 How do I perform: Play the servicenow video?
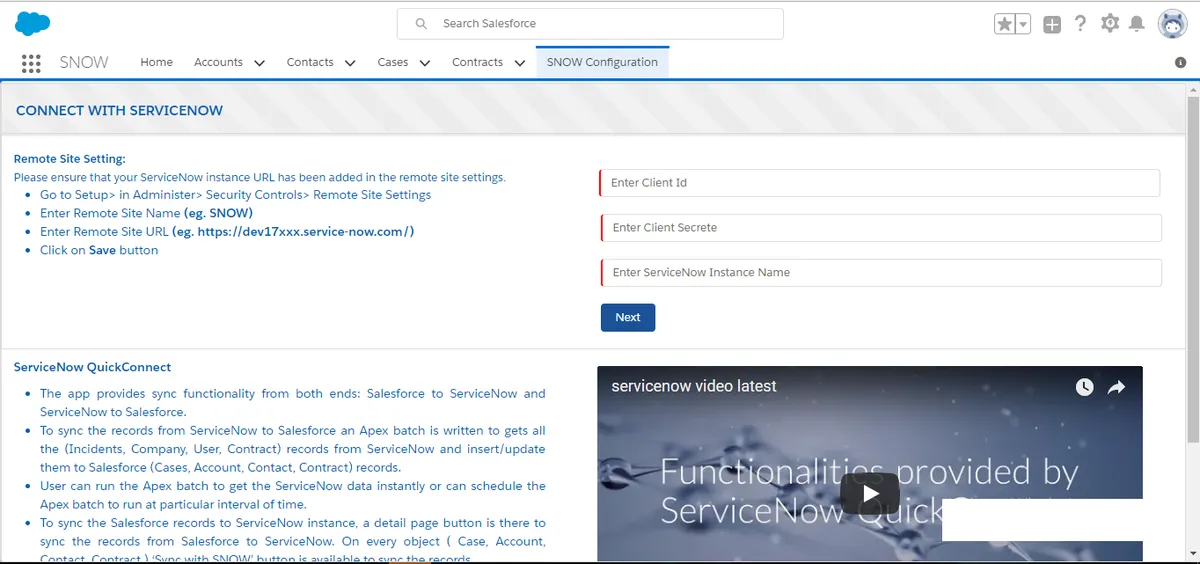pos(870,493)
